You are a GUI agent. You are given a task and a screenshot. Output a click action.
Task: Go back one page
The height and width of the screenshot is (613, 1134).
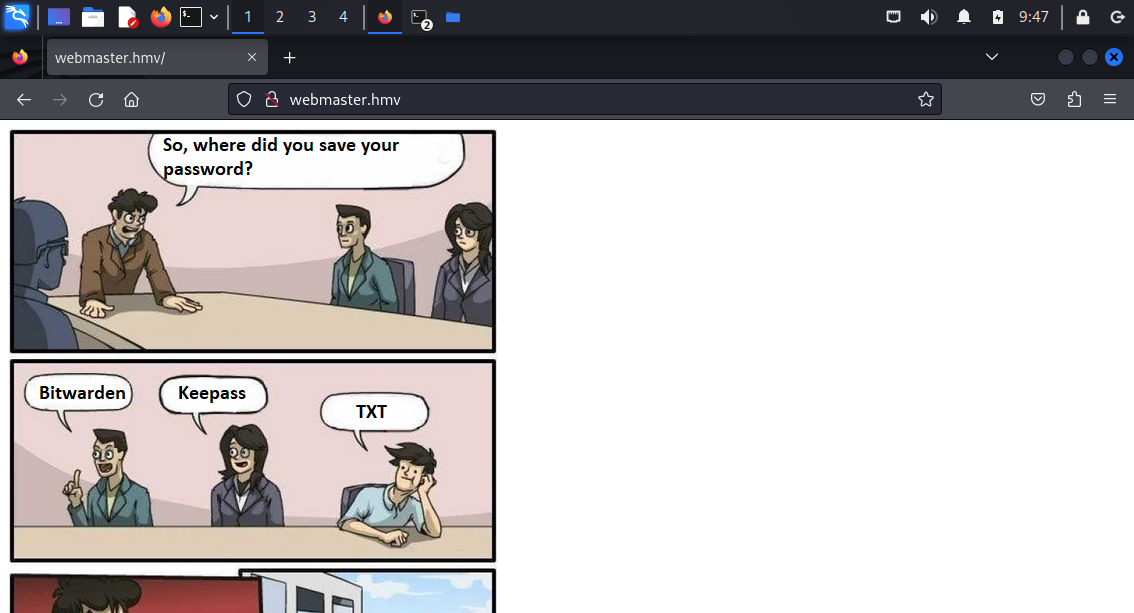(x=24, y=100)
